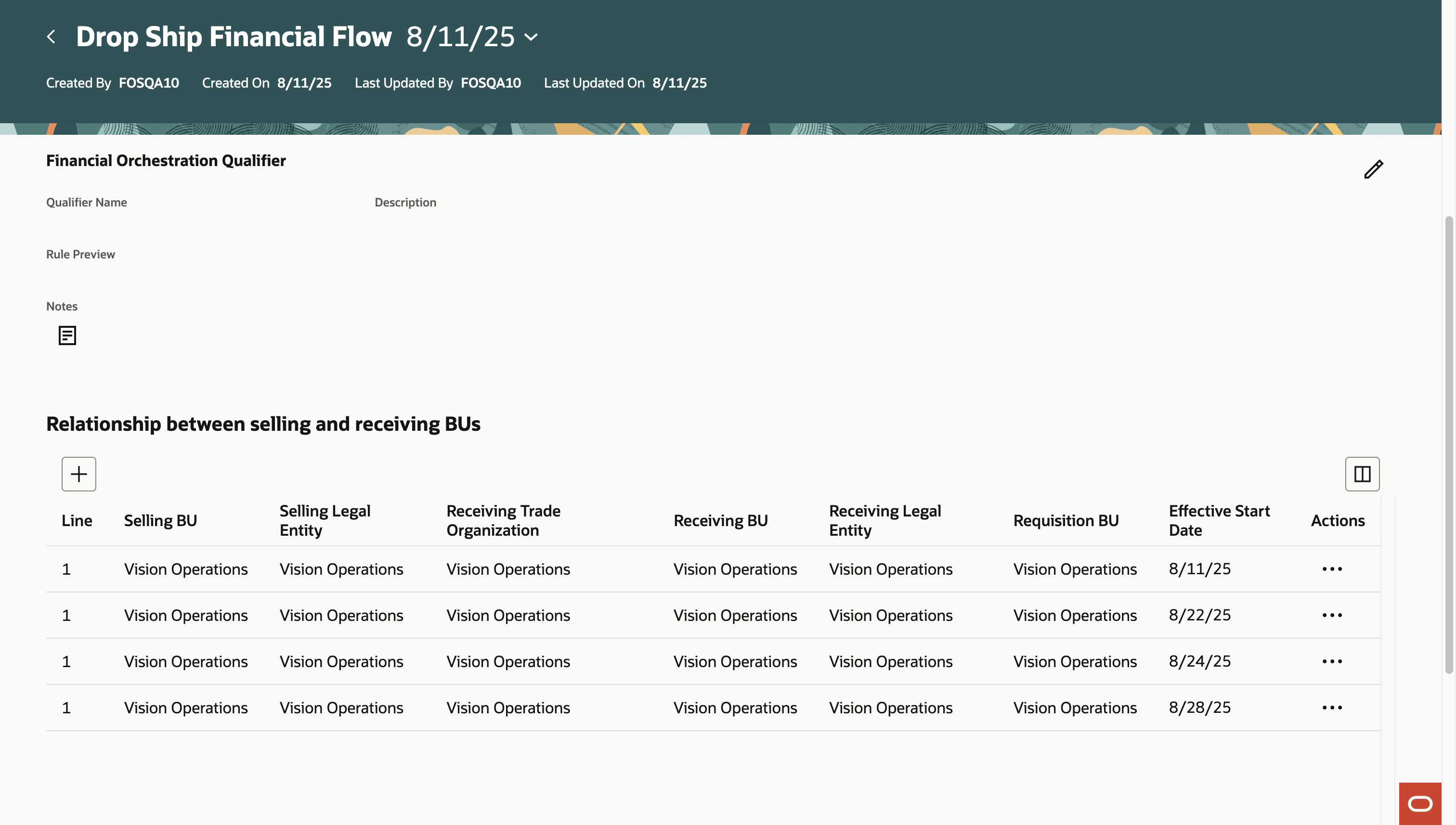Screen dimensions: 1456x825
Task: Click the Requisition BU column header
Action: pos(1066,520)
